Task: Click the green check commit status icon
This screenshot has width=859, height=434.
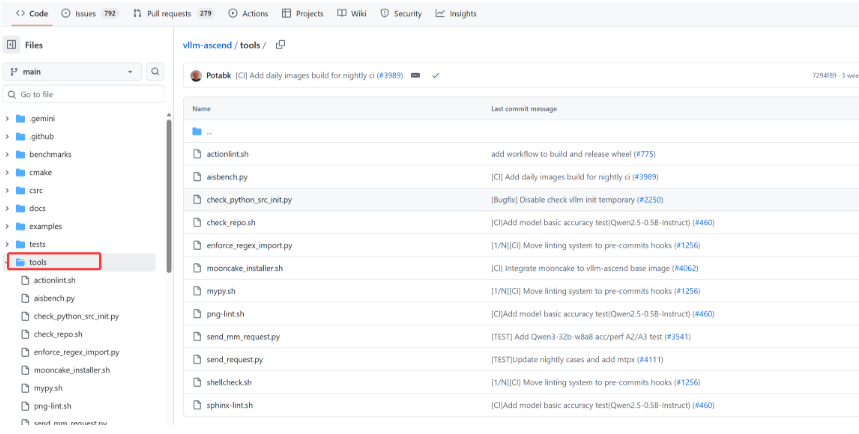Action: 436,75
